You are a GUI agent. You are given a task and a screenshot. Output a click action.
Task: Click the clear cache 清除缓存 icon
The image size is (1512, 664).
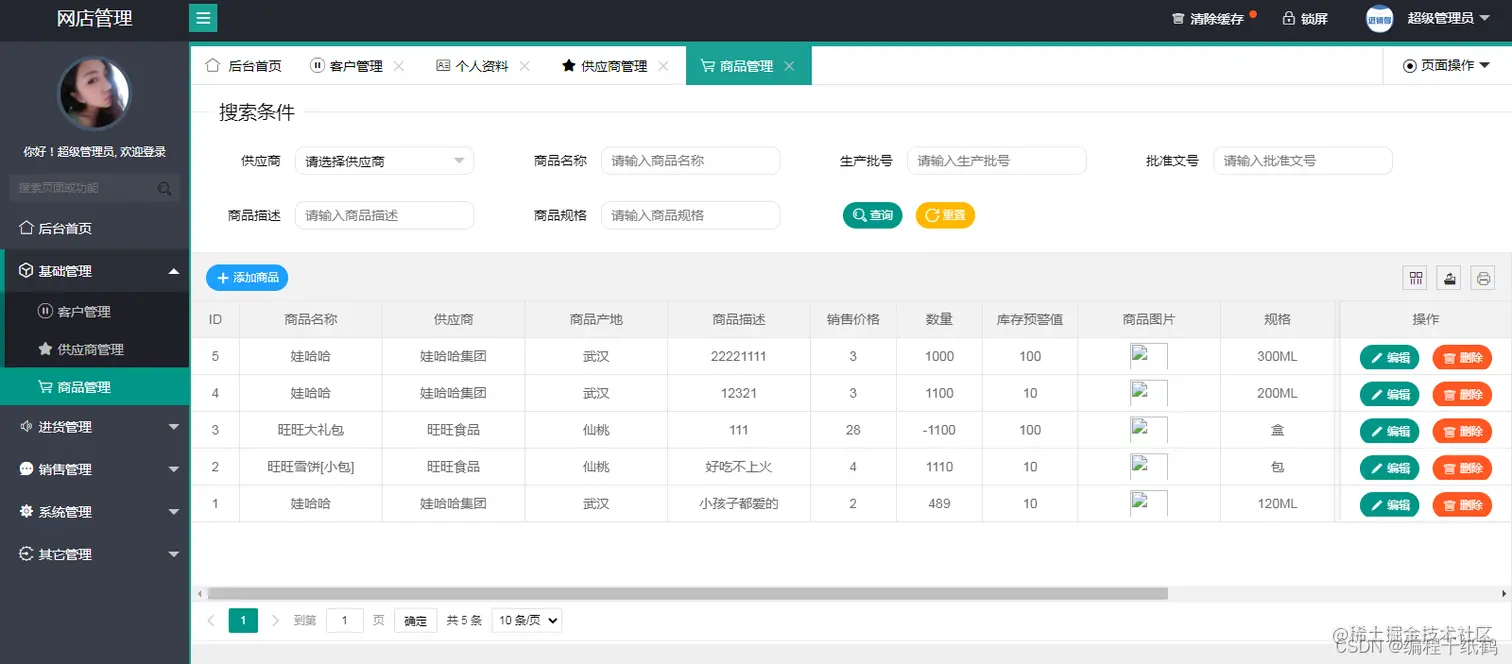click(x=1178, y=19)
